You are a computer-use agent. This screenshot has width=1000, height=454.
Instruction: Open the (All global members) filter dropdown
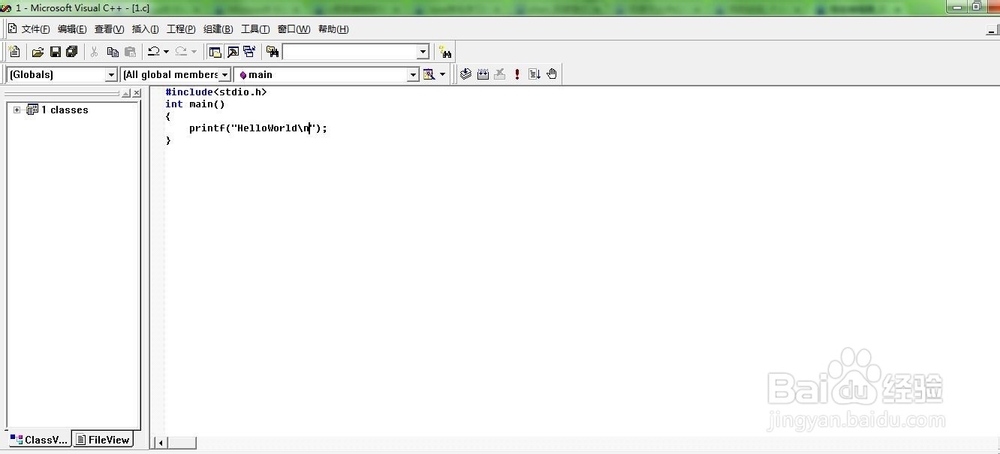(224, 75)
